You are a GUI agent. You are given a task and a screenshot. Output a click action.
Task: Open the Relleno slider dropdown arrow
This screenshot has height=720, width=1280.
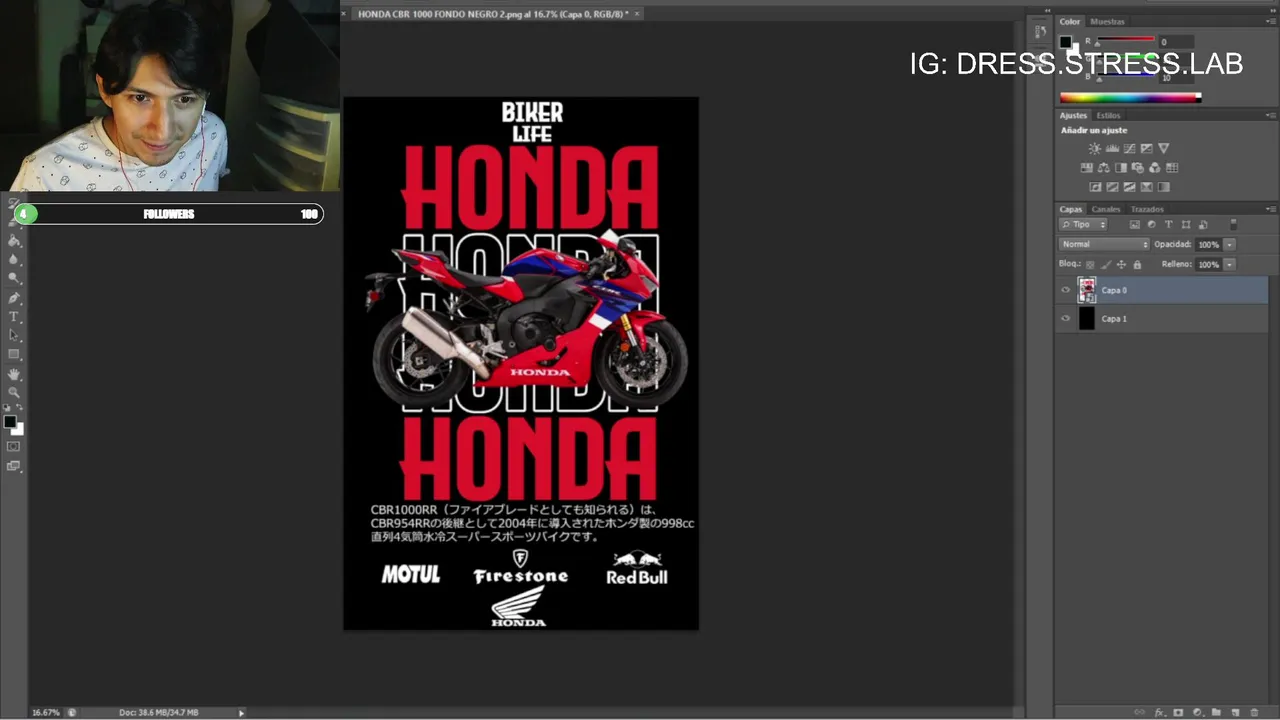click(x=1229, y=265)
